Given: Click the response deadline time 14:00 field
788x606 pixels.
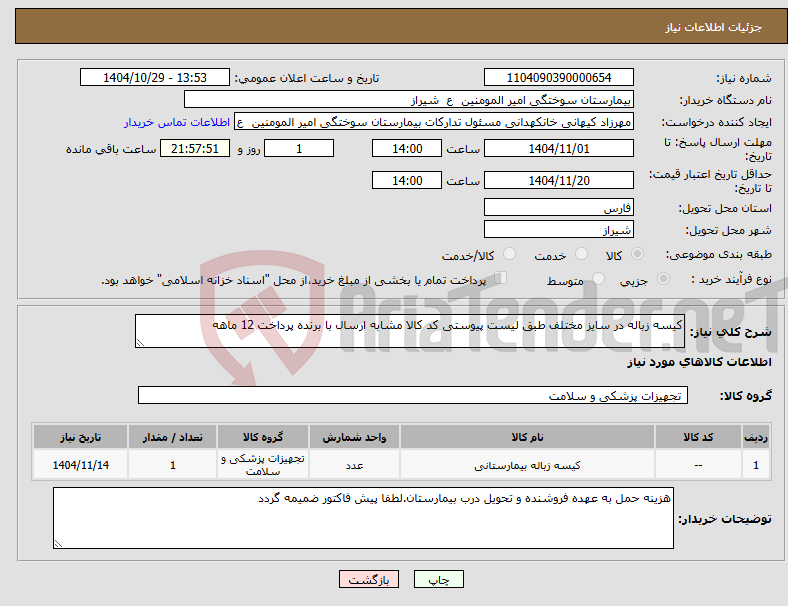Looking at the screenshot, I should pyautogui.click(x=407, y=148).
